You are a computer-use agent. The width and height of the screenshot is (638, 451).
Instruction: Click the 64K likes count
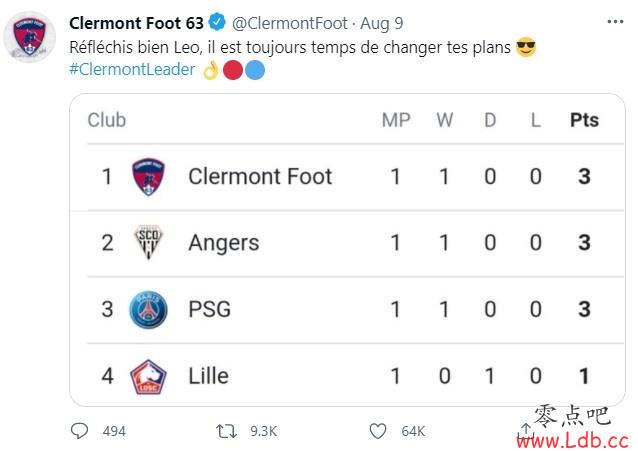point(413,431)
